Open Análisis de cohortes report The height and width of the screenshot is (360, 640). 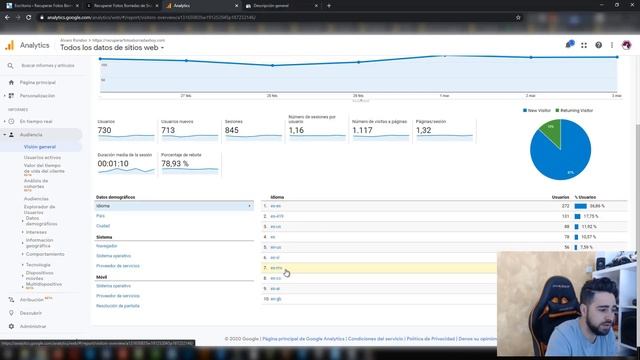click(x=36, y=184)
